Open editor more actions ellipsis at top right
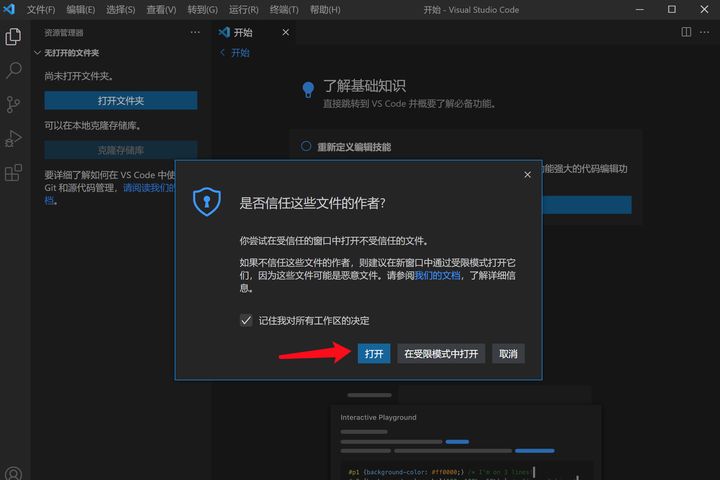Image resolution: width=720 pixels, height=480 pixels. point(704,32)
